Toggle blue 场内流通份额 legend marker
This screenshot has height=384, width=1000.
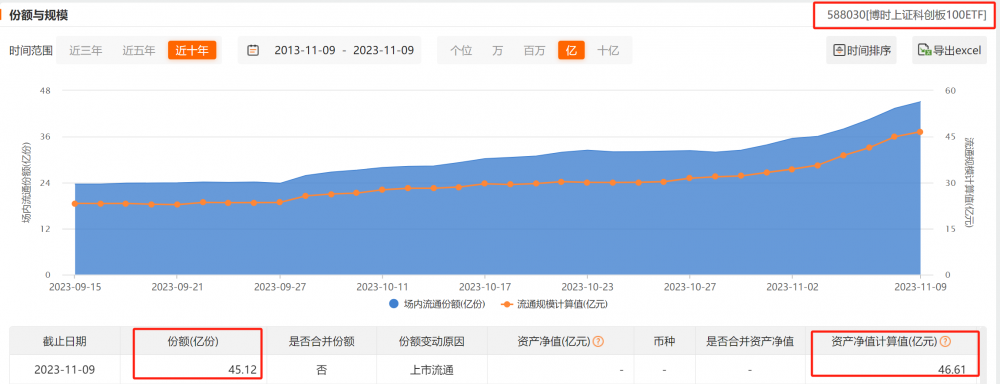(393, 304)
